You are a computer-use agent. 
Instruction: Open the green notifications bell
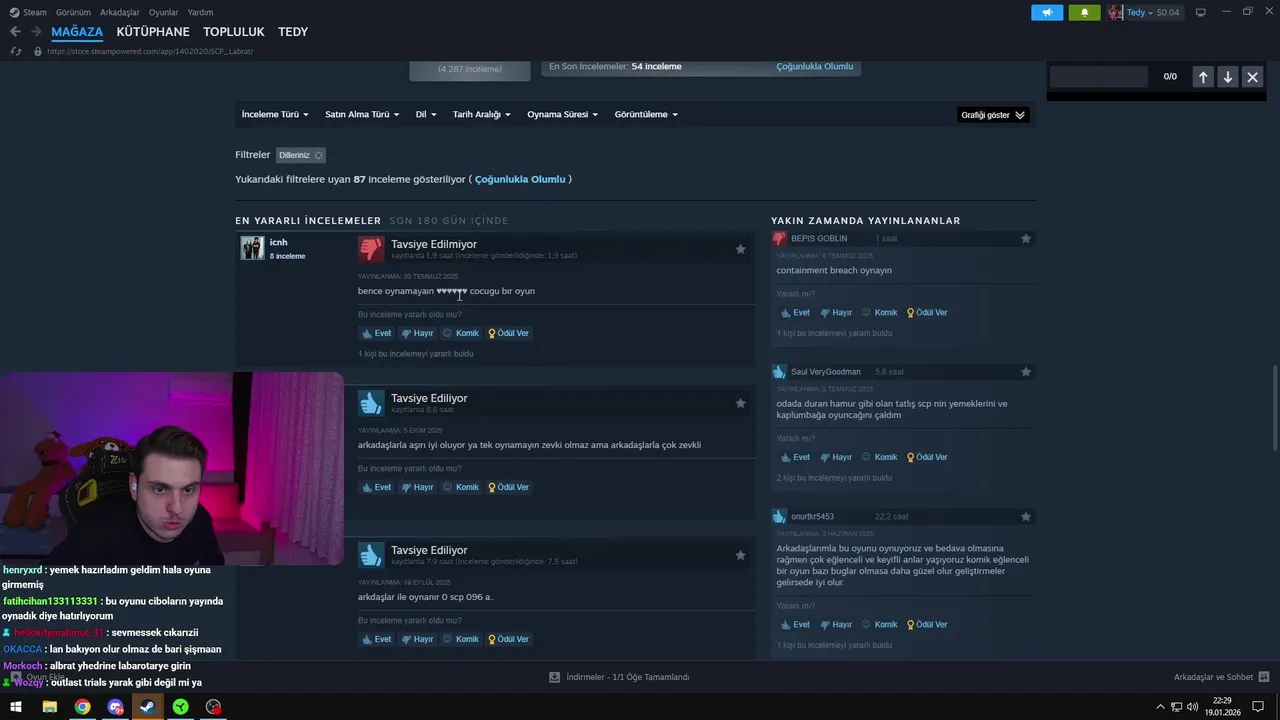[x=1085, y=13]
